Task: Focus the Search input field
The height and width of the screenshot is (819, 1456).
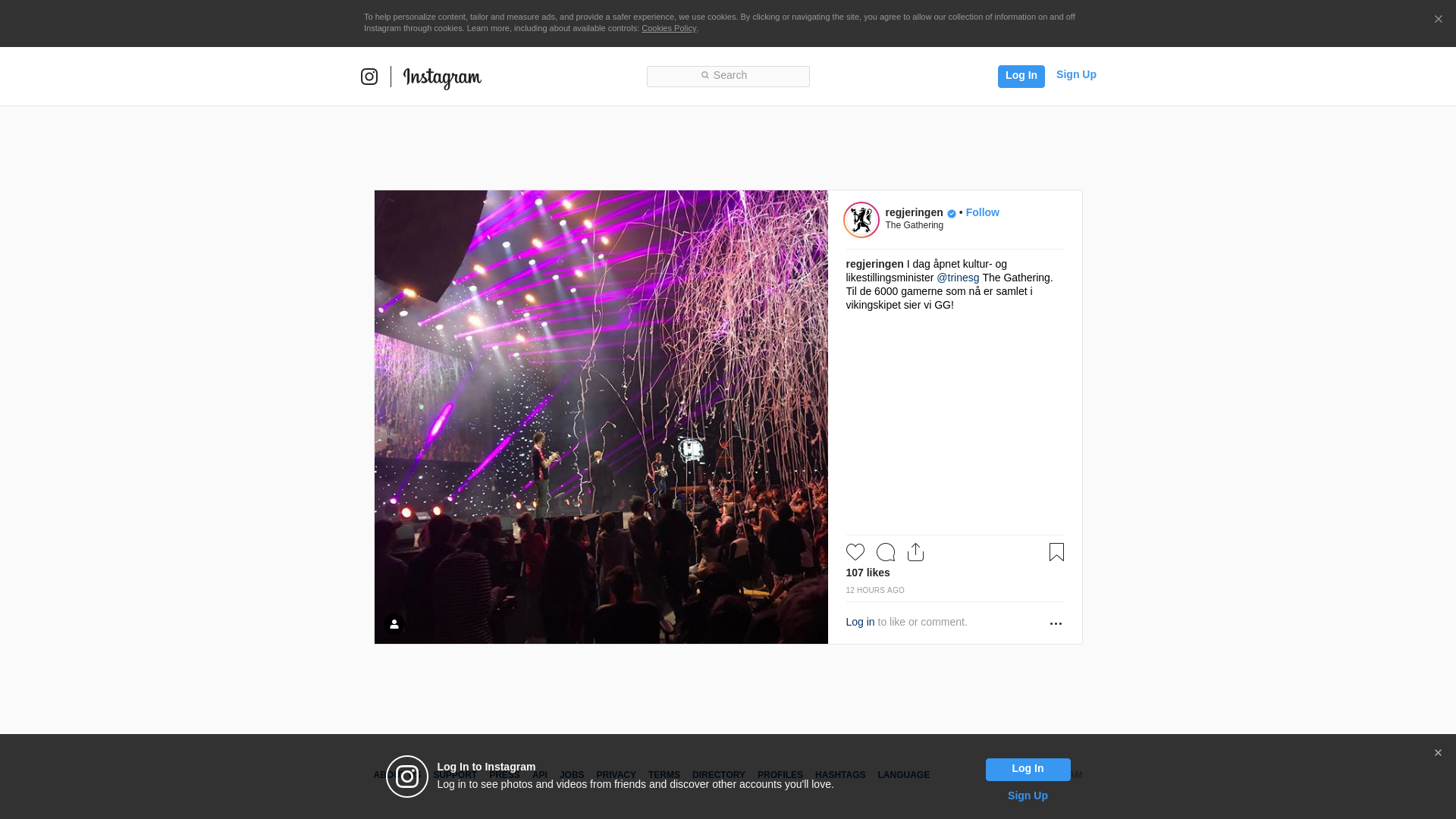Action: click(728, 76)
